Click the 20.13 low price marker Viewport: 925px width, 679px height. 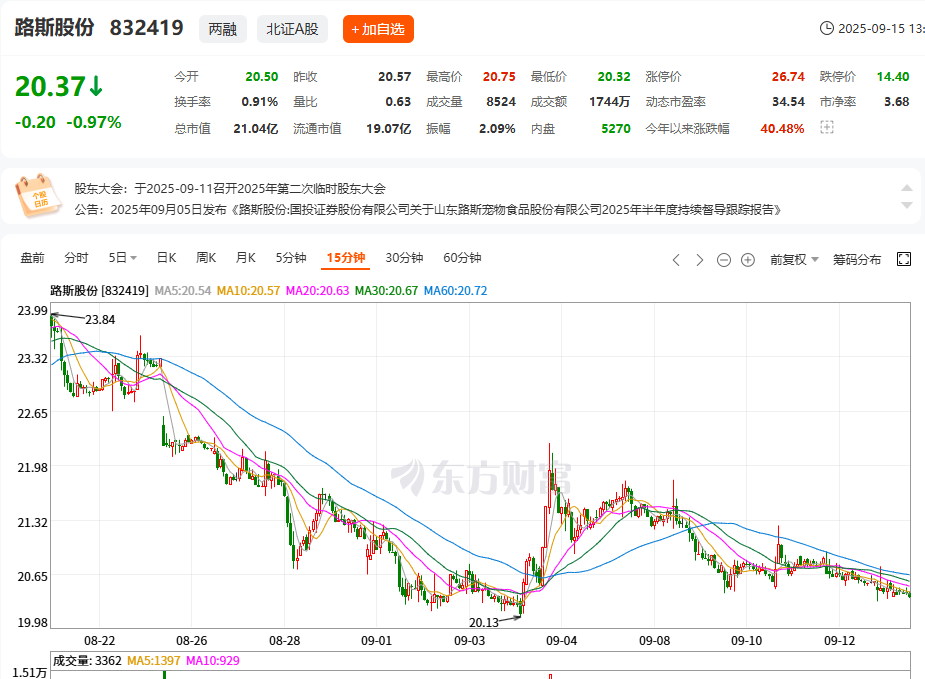point(484,623)
